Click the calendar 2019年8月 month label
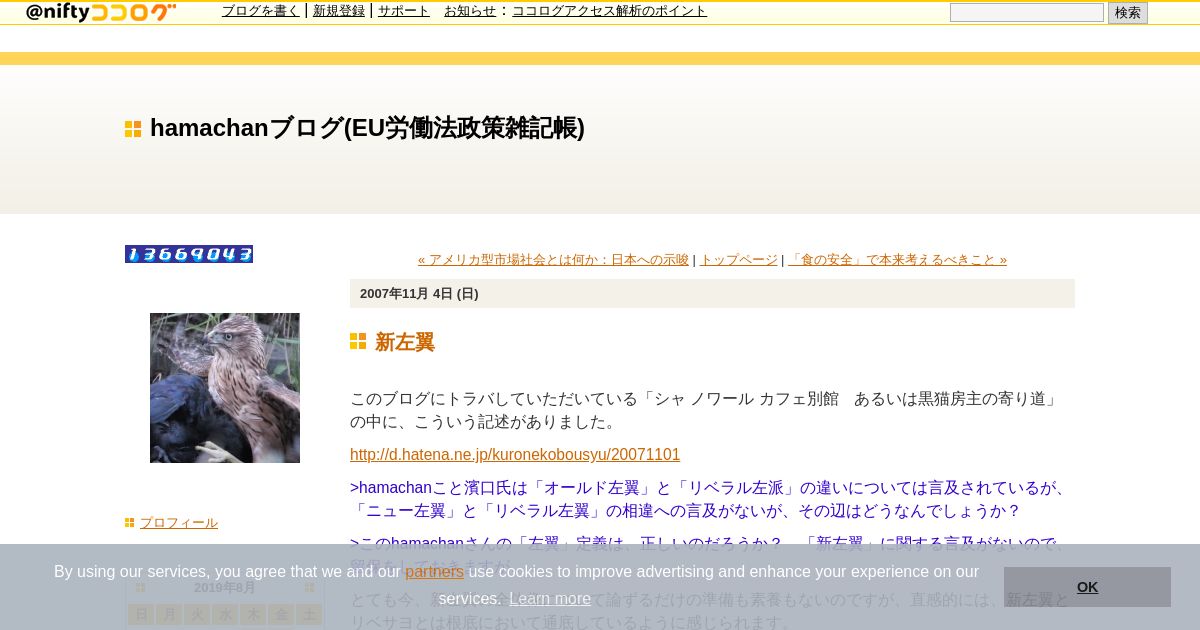 [225, 588]
